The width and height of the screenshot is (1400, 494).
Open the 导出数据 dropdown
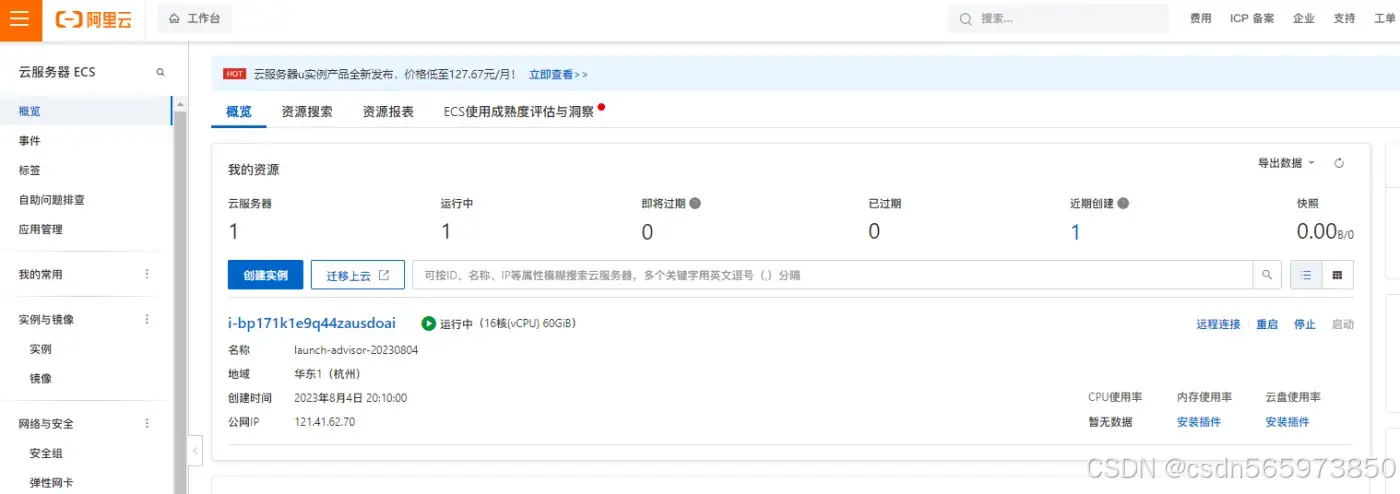[x=1286, y=163]
